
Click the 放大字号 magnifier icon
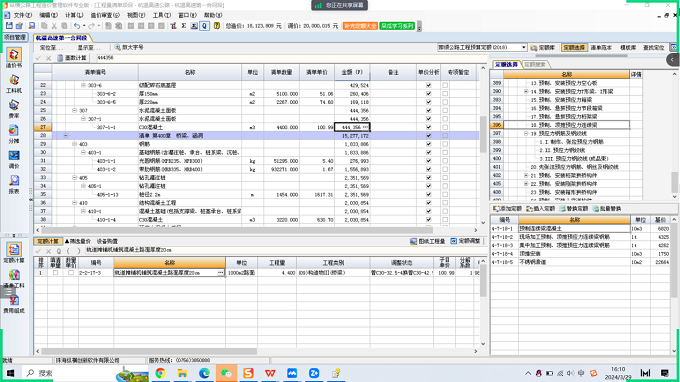pos(118,47)
